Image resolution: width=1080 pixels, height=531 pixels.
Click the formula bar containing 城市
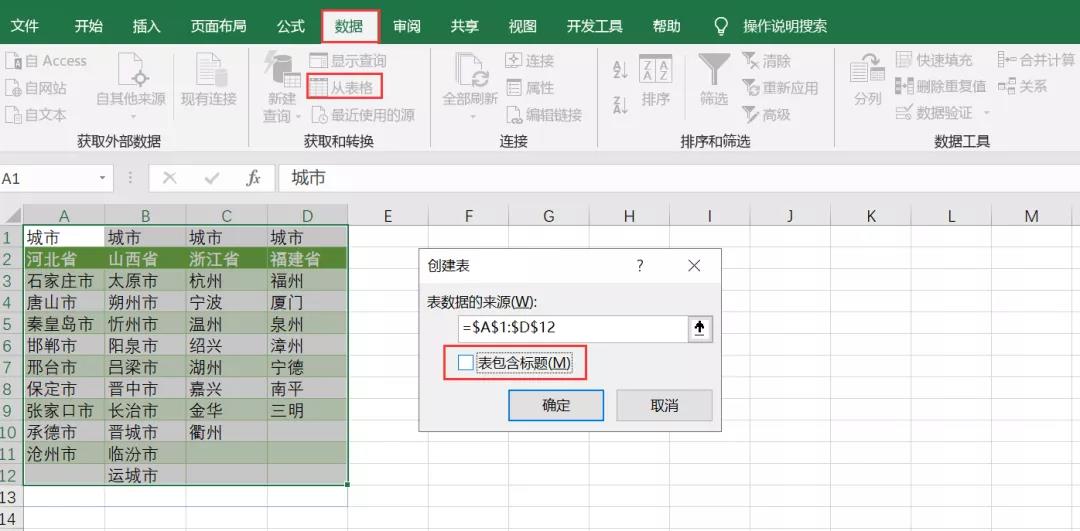678,178
